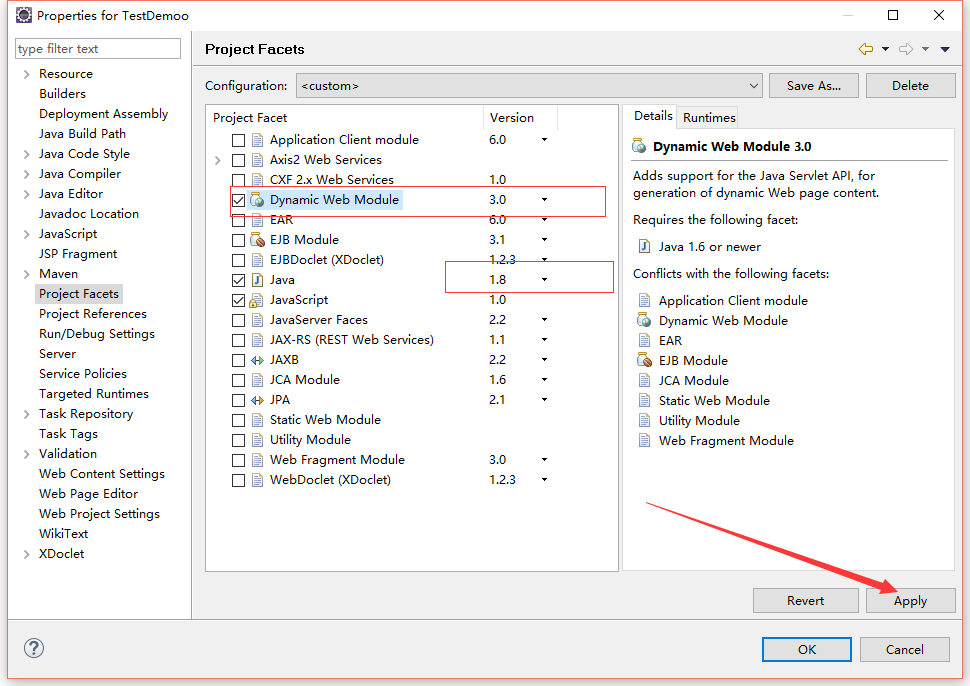The width and height of the screenshot is (970, 686).
Task: Expand the Validation tree node
Action: coord(27,454)
